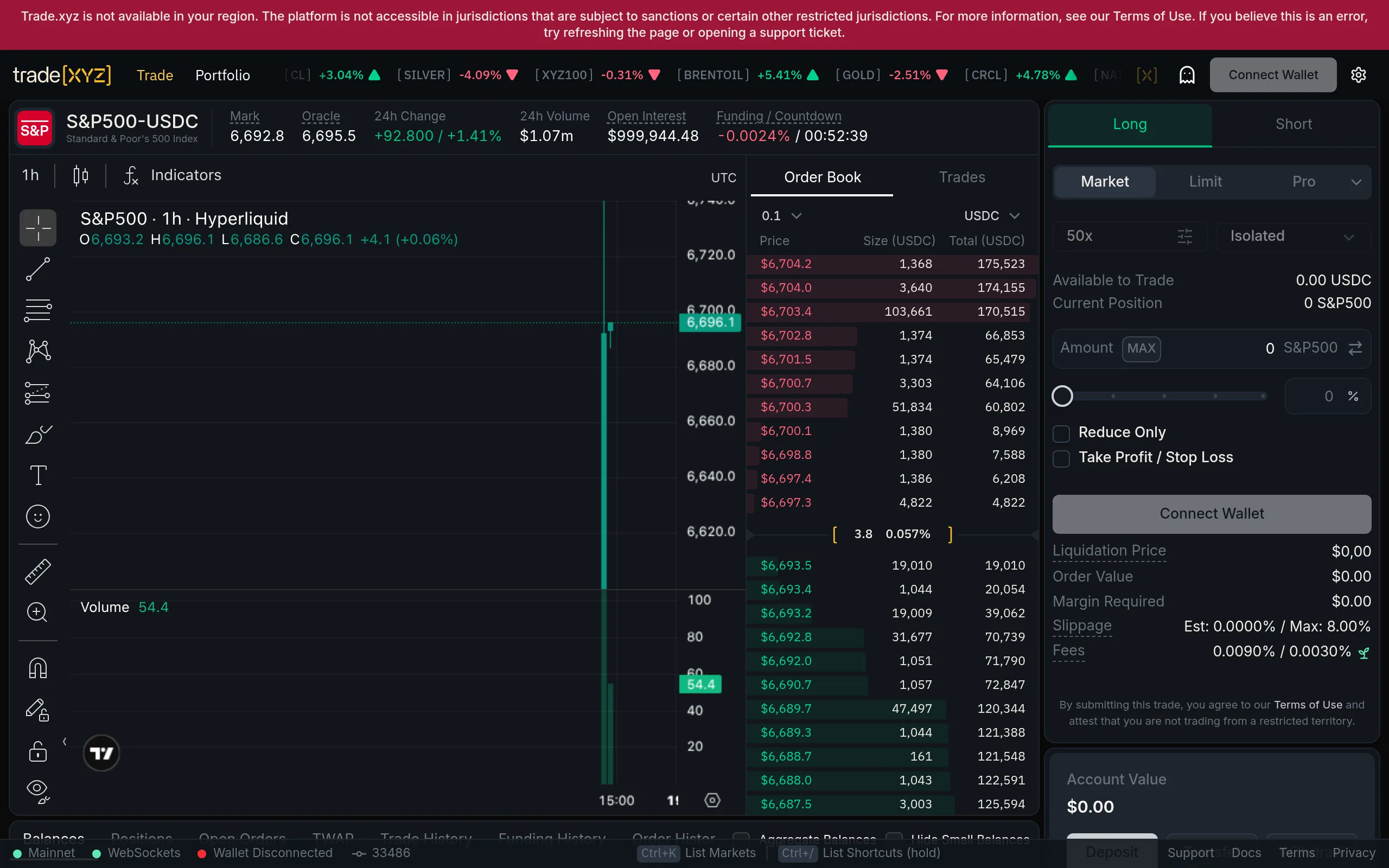This screenshot has height=868, width=1389.
Task: Toggle Aggregate Balances checkbox
Action: click(x=742, y=838)
